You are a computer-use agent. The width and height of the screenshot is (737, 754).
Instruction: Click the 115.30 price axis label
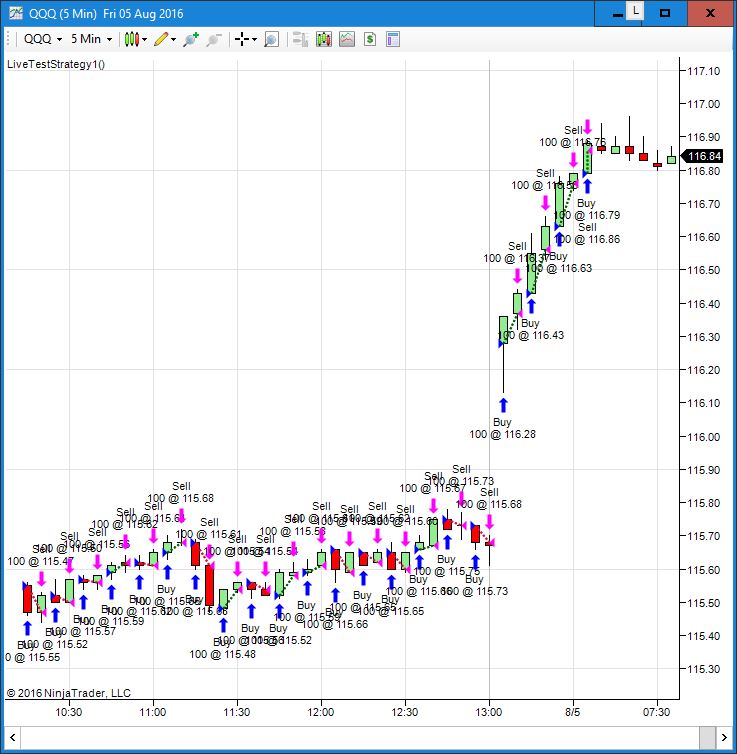point(704,669)
